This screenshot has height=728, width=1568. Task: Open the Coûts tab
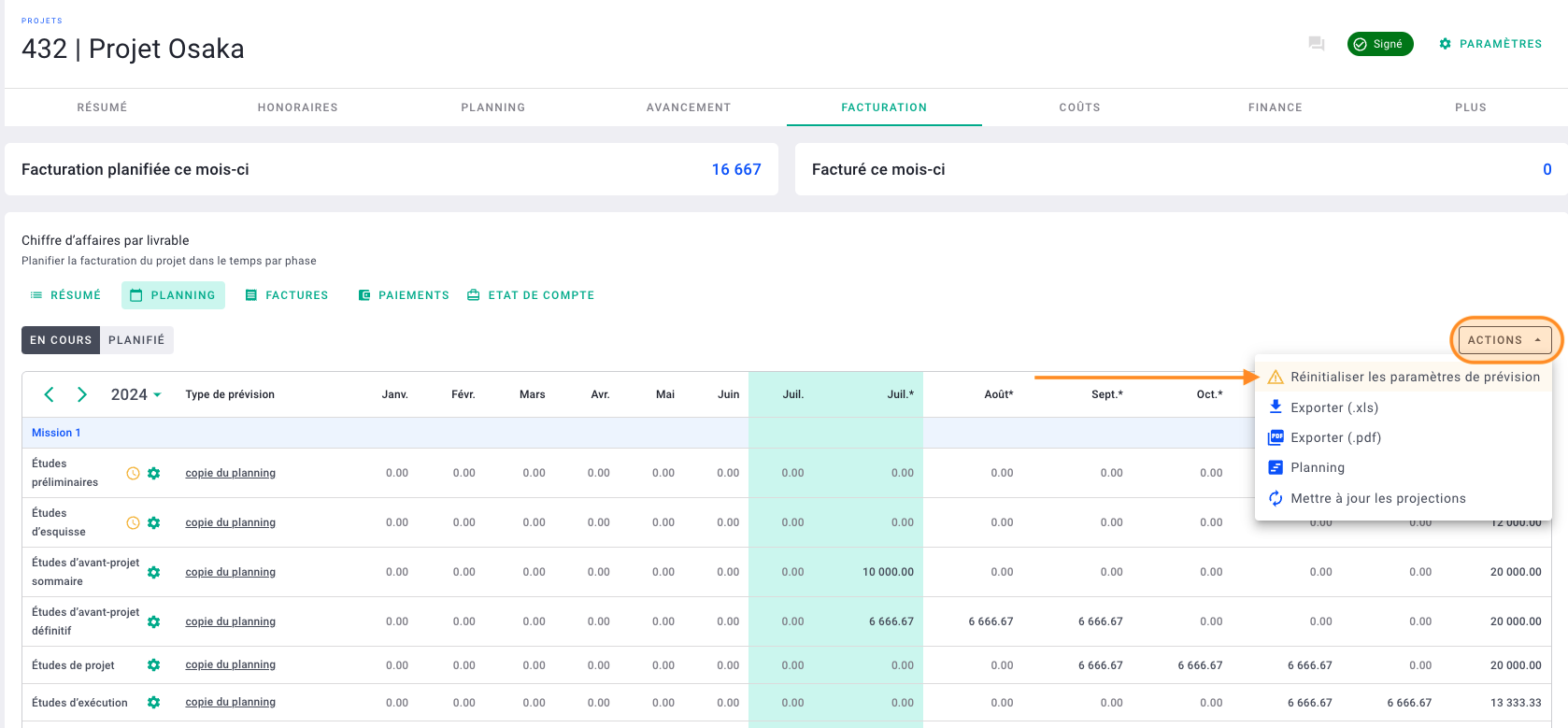tap(1079, 107)
